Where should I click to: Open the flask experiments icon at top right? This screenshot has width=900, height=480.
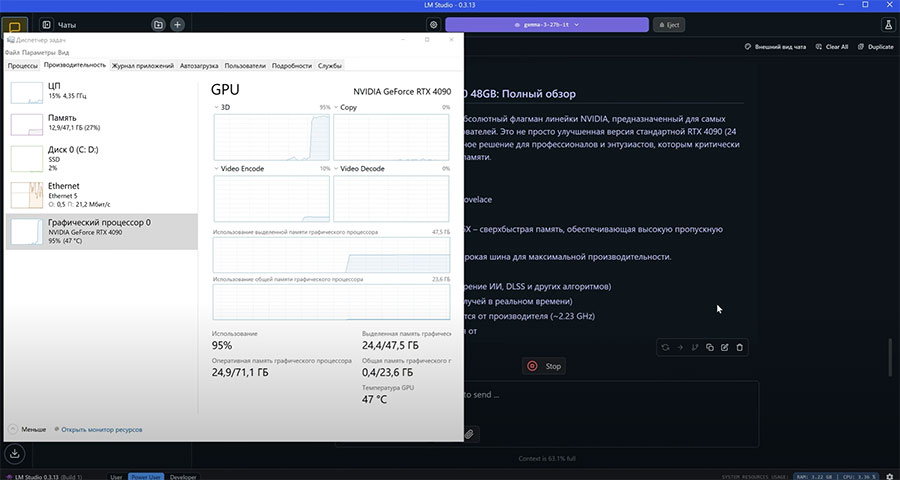tap(887, 25)
